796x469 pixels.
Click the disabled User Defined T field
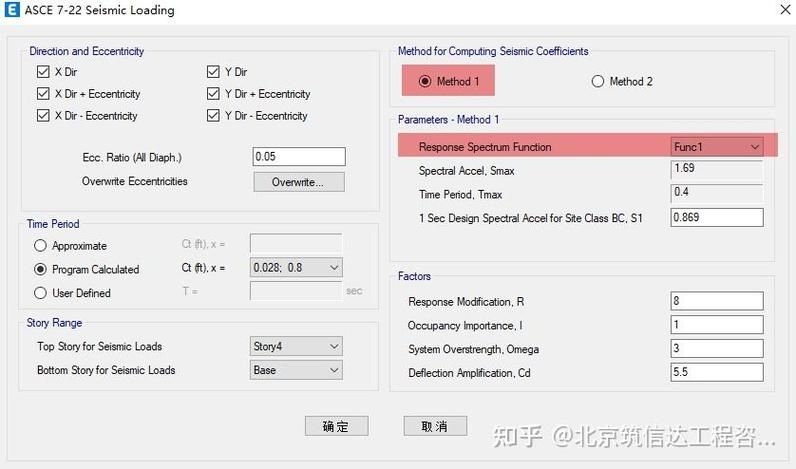pyautogui.click(x=296, y=291)
